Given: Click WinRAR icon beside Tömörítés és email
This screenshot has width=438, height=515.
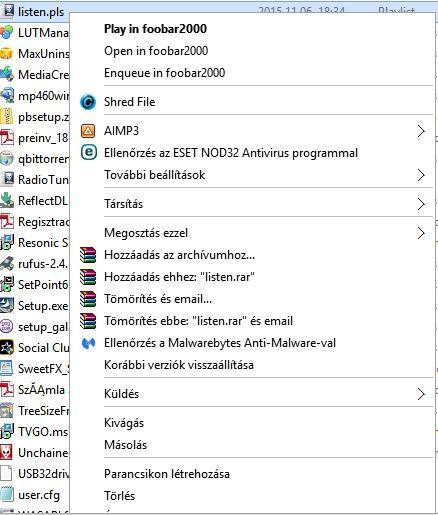Looking at the screenshot, I should (x=88, y=299).
